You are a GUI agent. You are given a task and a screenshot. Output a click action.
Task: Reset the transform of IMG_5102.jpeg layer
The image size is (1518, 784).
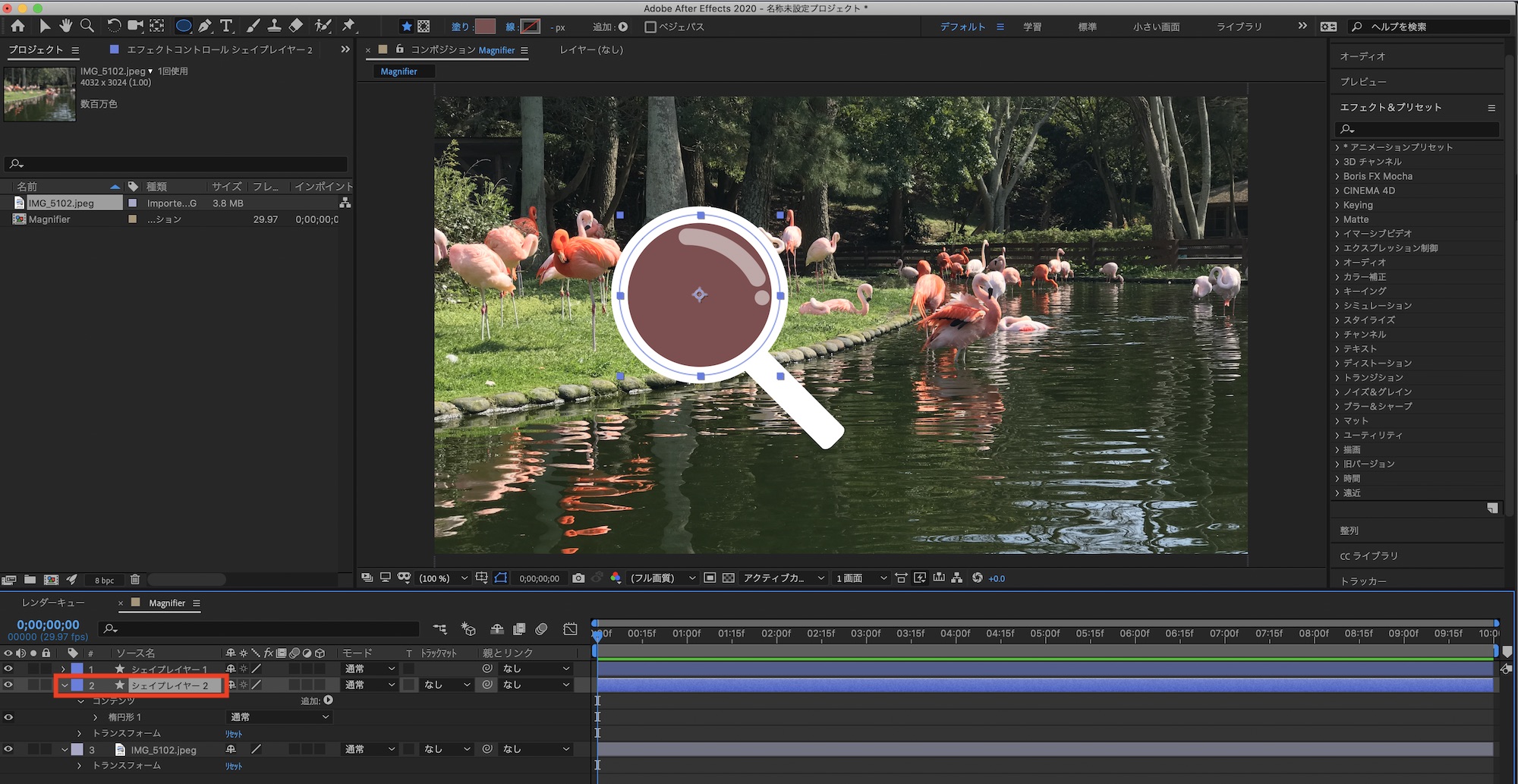233,766
